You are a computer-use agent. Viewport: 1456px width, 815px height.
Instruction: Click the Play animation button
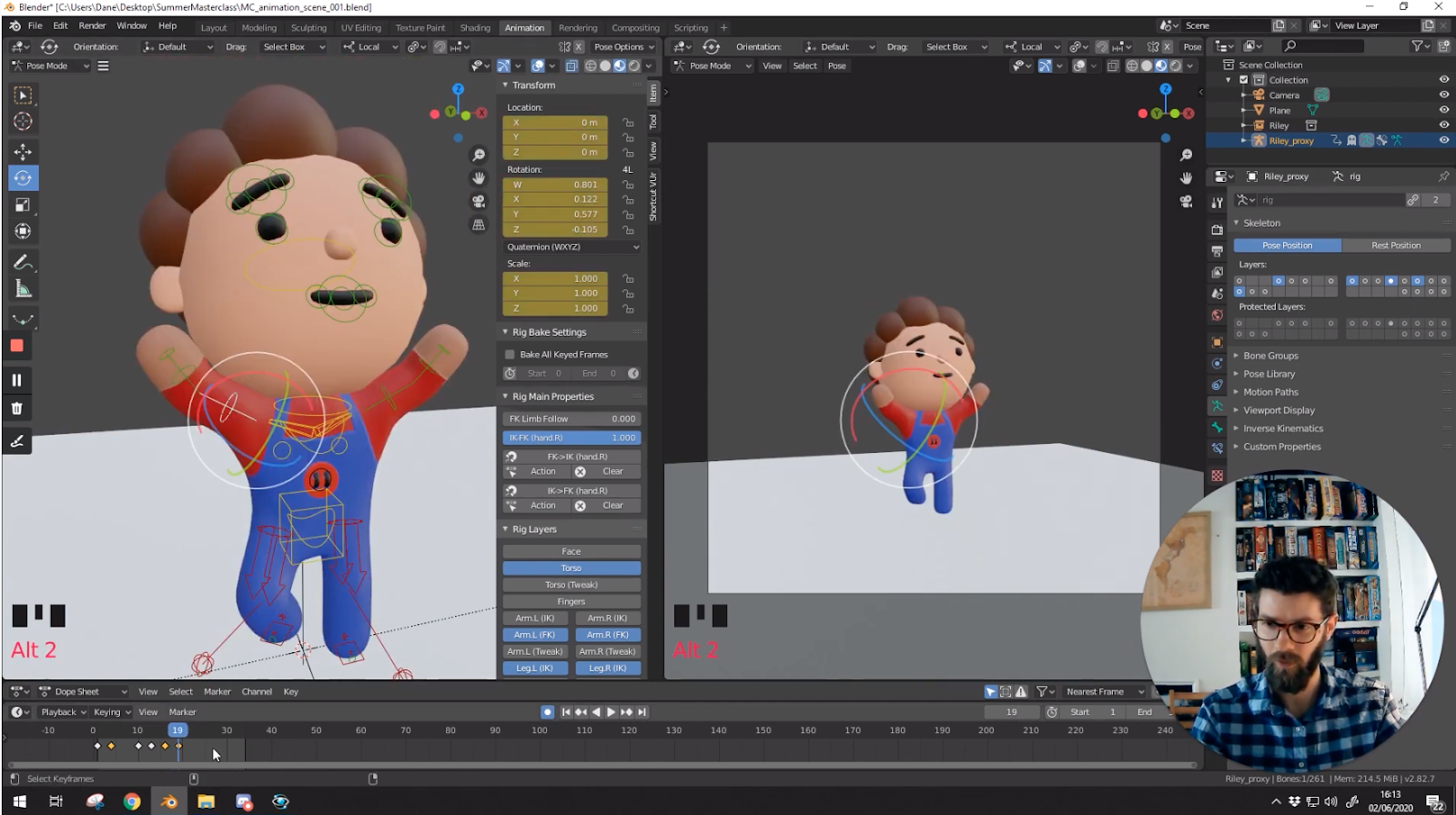[611, 712]
